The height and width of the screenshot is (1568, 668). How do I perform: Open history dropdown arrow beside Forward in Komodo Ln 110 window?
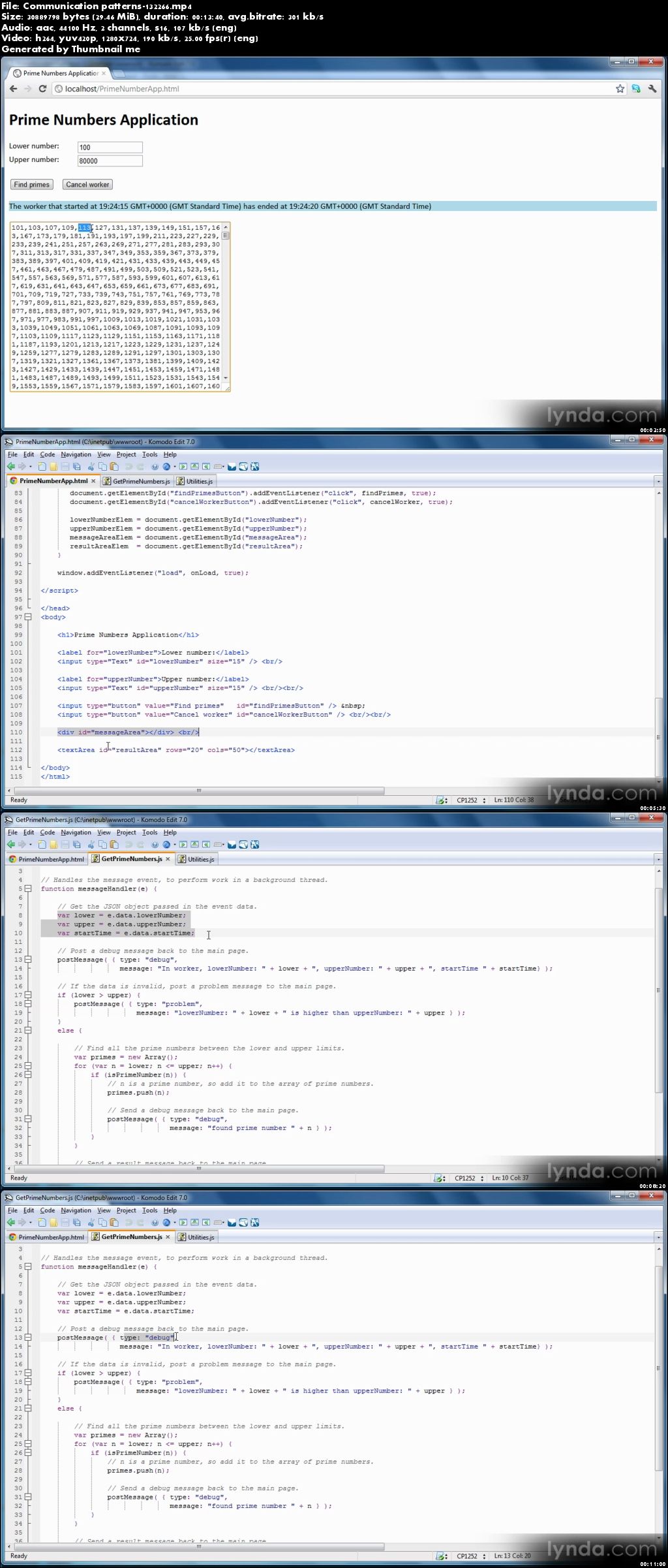point(30,466)
